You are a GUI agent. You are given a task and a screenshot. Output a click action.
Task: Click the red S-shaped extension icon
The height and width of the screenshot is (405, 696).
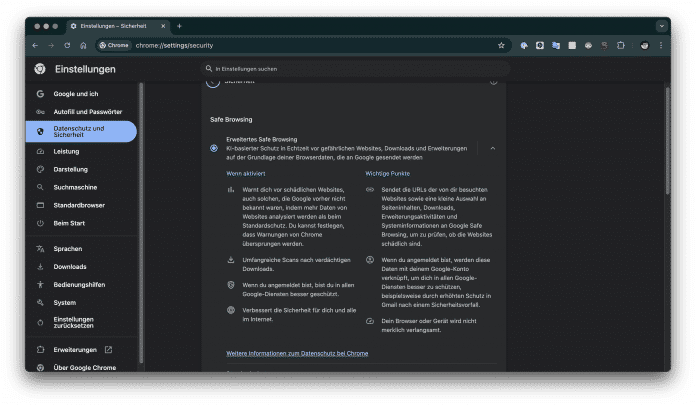click(x=604, y=45)
